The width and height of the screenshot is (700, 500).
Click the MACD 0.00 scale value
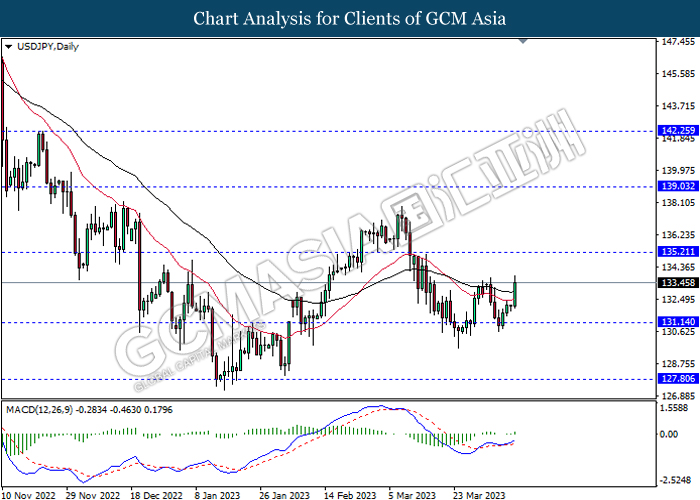coord(669,434)
